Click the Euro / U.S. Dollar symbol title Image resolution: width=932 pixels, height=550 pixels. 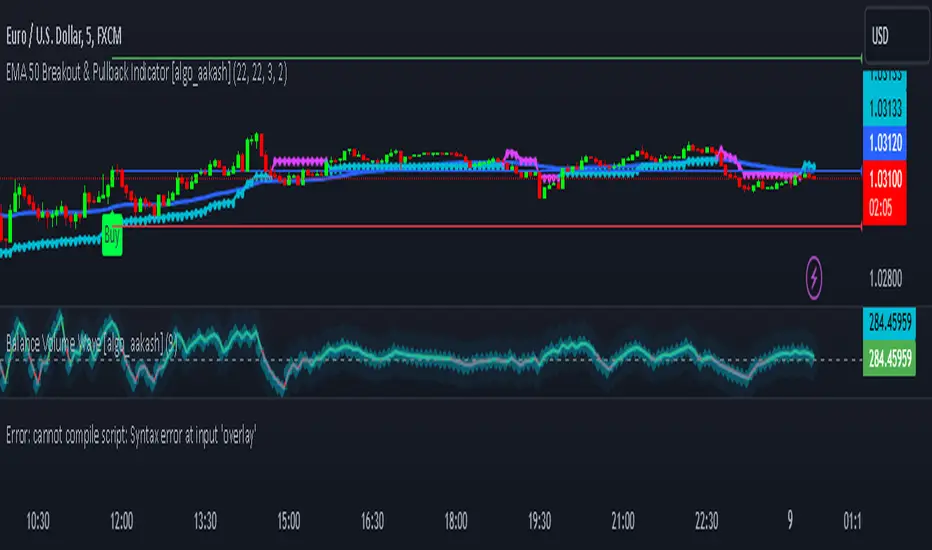[x=64, y=36]
